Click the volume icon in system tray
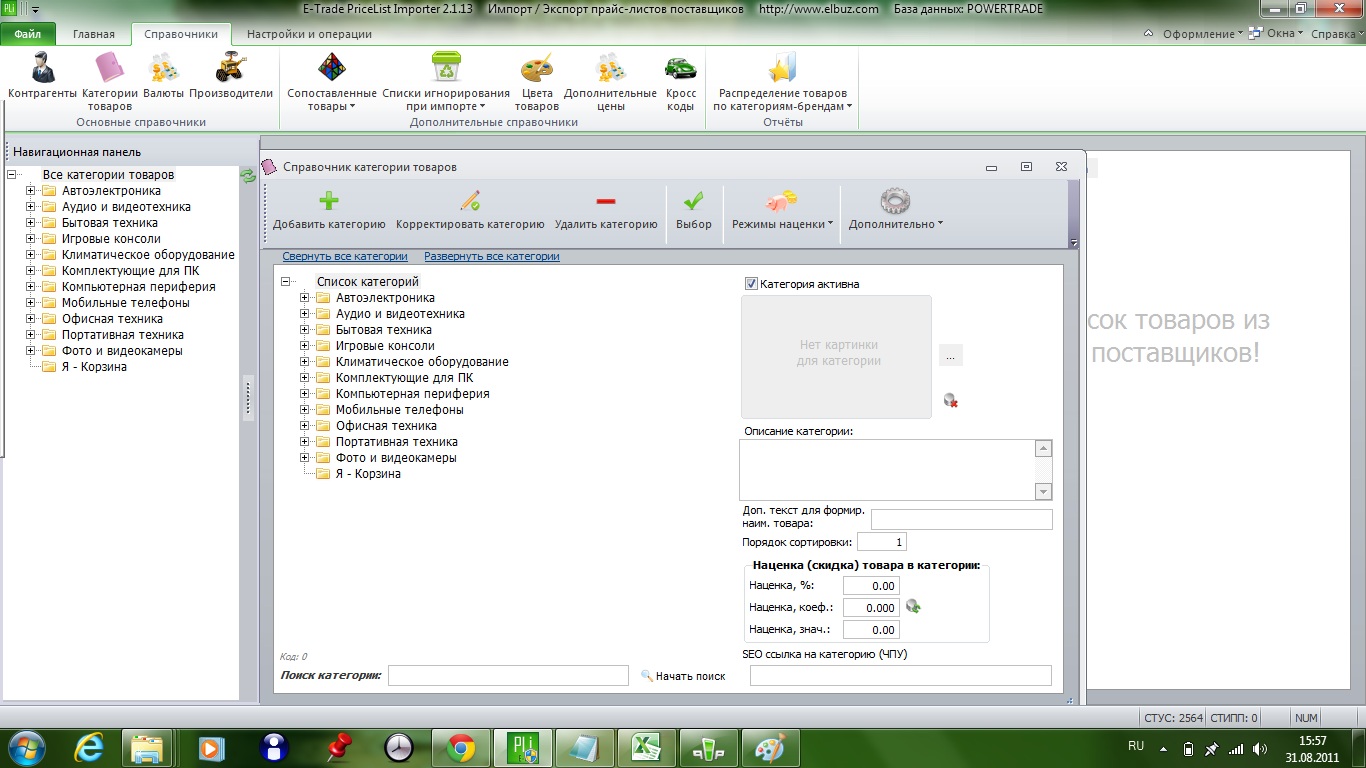The height and width of the screenshot is (768, 1366). click(x=1259, y=748)
